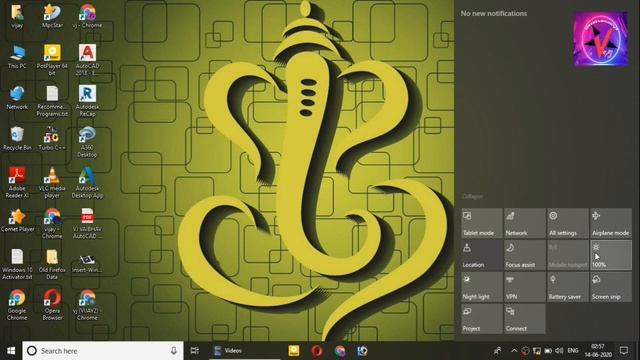Image resolution: width=640 pixels, height=360 pixels.
Task: Open All settings from action center
Action: coord(568,223)
